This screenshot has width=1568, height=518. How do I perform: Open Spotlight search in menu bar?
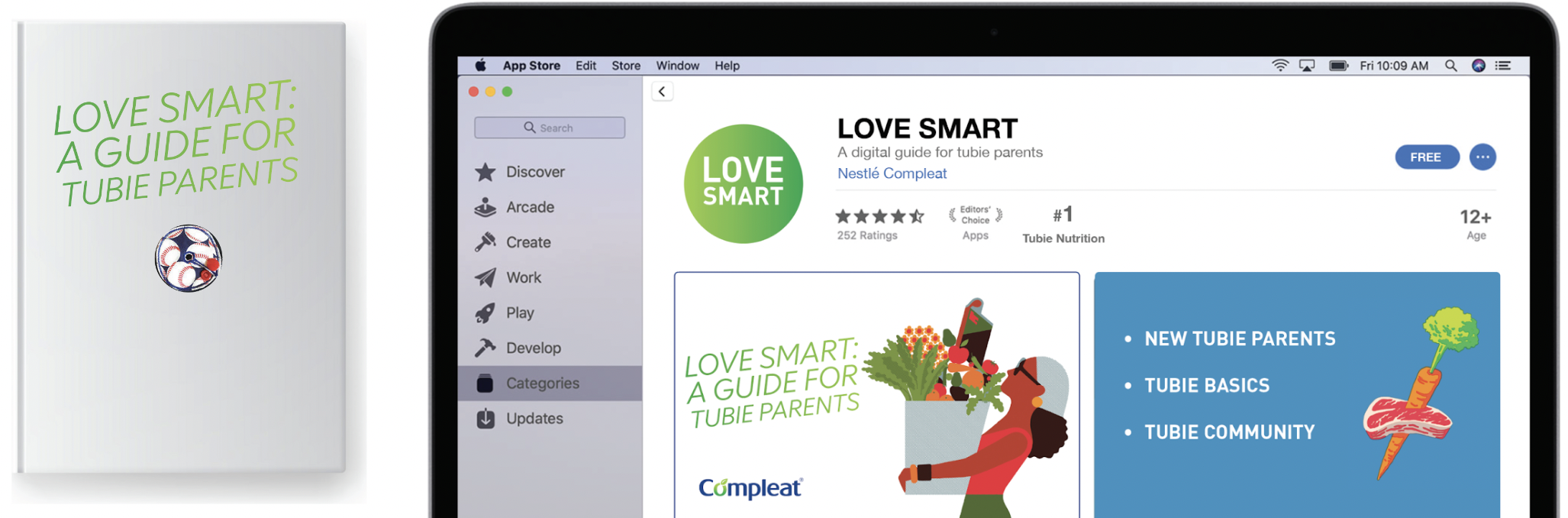(x=1450, y=66)
